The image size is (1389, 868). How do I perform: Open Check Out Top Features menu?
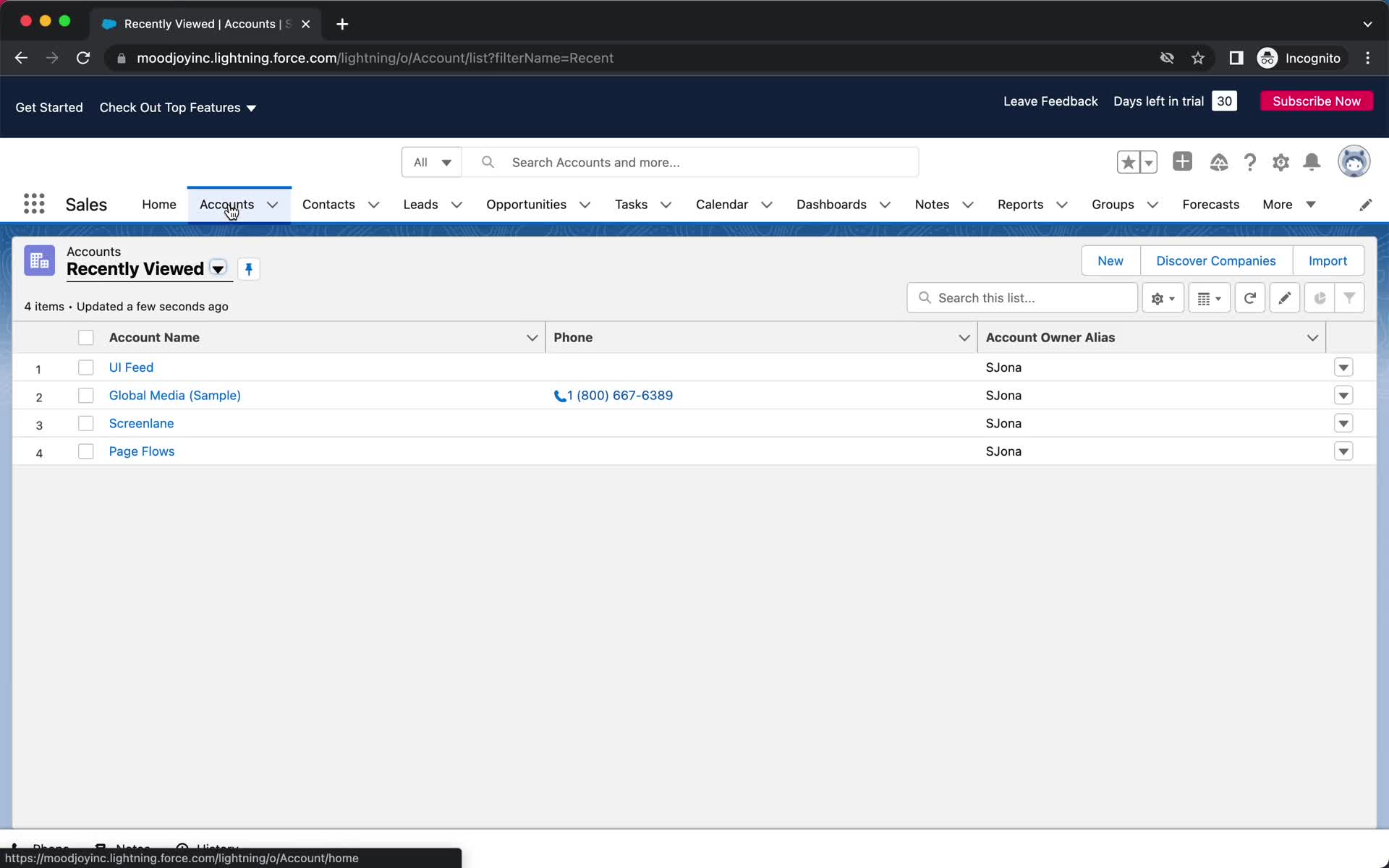(178, 107)
